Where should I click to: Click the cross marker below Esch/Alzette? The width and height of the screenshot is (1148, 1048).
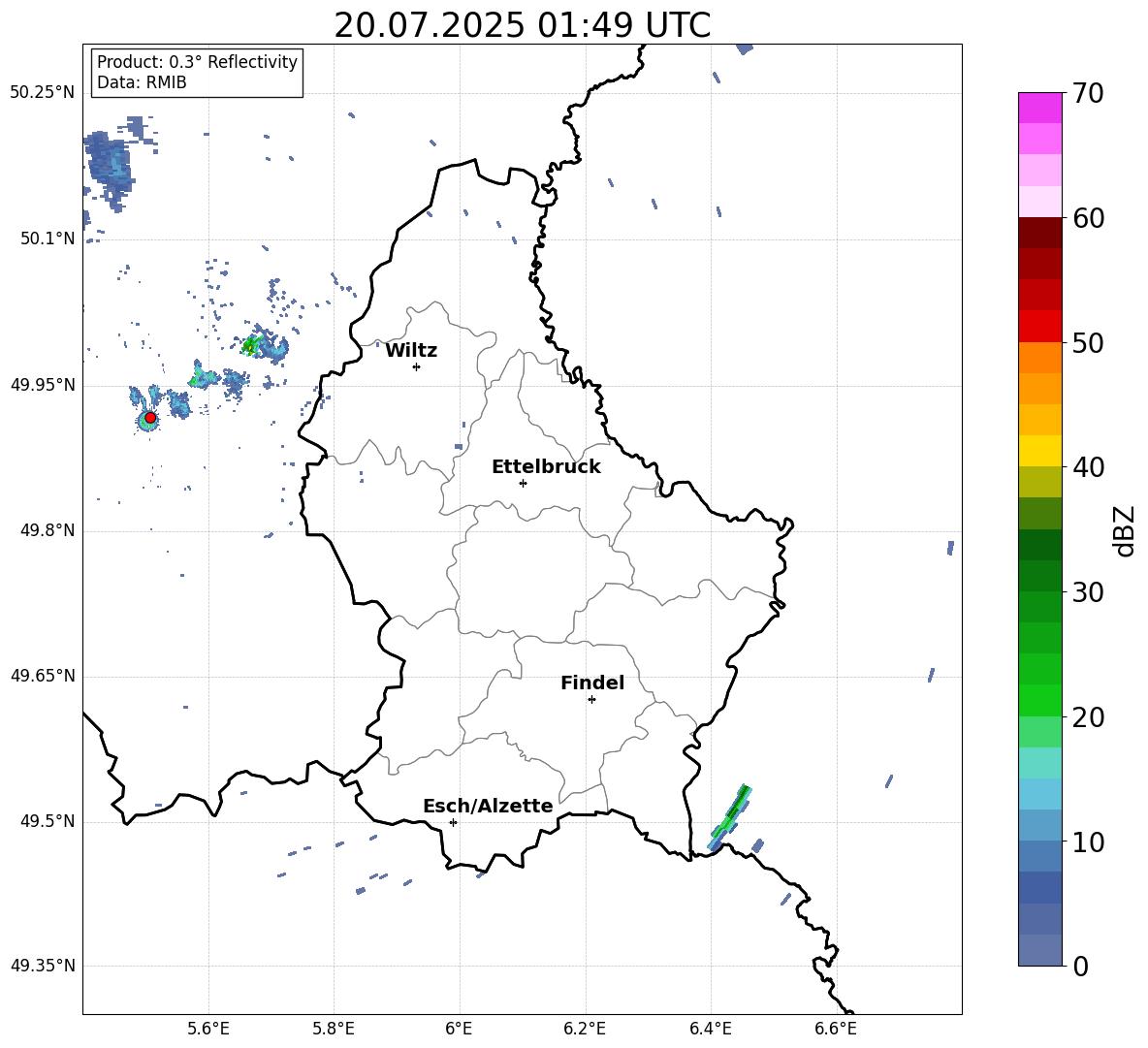453,822
